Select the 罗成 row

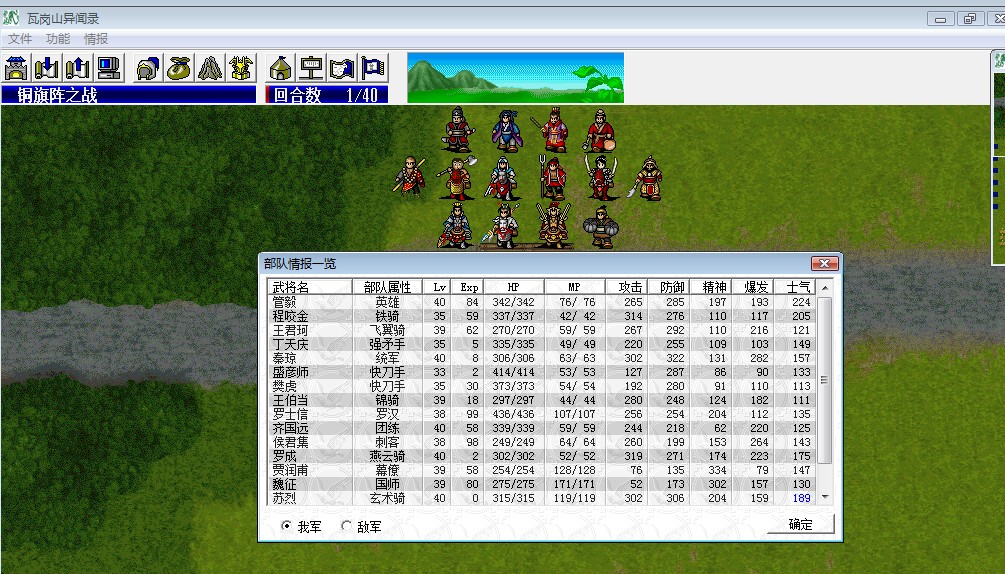[542, 456]
